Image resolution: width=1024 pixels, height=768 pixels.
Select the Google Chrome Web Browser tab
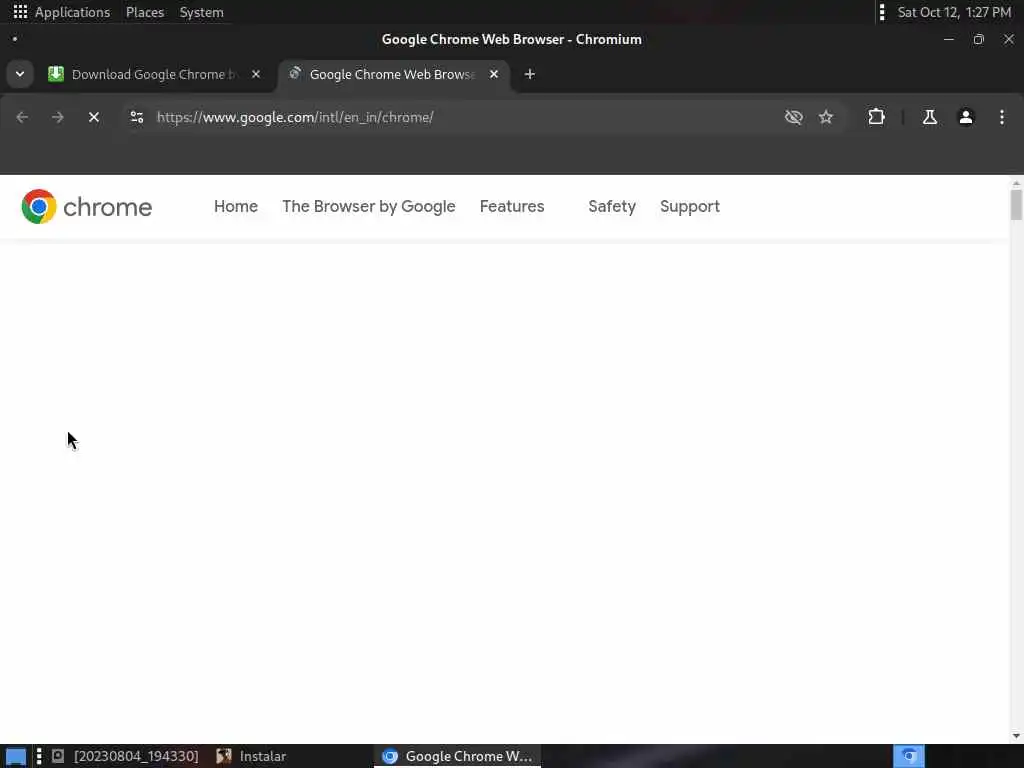394,74
